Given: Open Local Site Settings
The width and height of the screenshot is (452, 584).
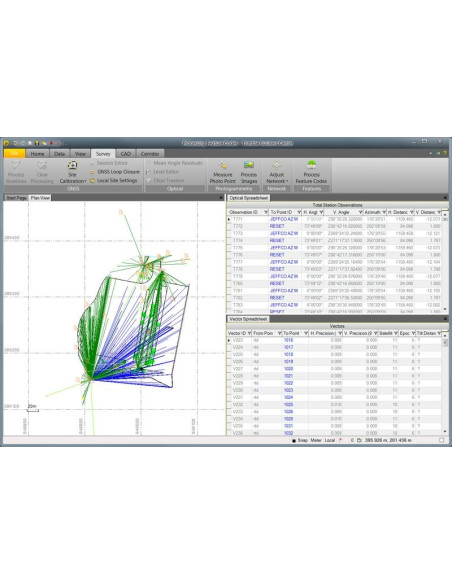Looking at the screenshot, I should [114, 180].
